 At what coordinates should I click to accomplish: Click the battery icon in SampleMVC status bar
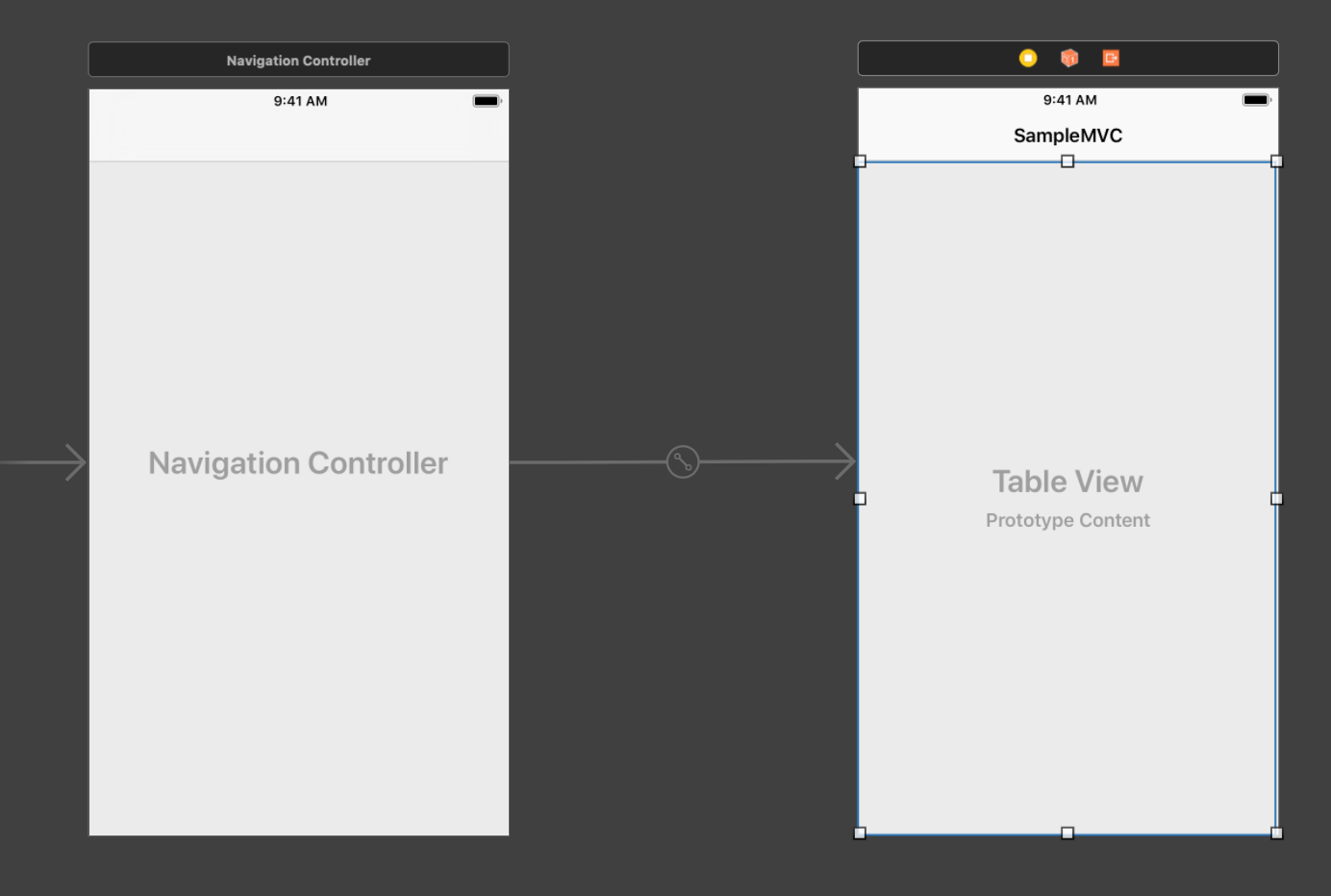click(1256, 98)
